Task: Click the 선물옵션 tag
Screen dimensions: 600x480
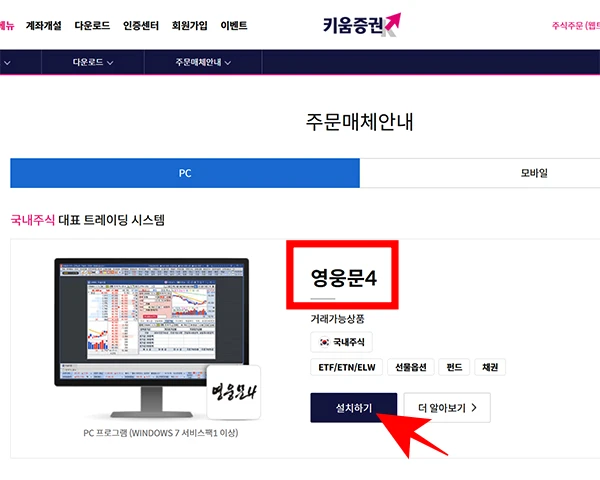Action: (x=411, y=367)
